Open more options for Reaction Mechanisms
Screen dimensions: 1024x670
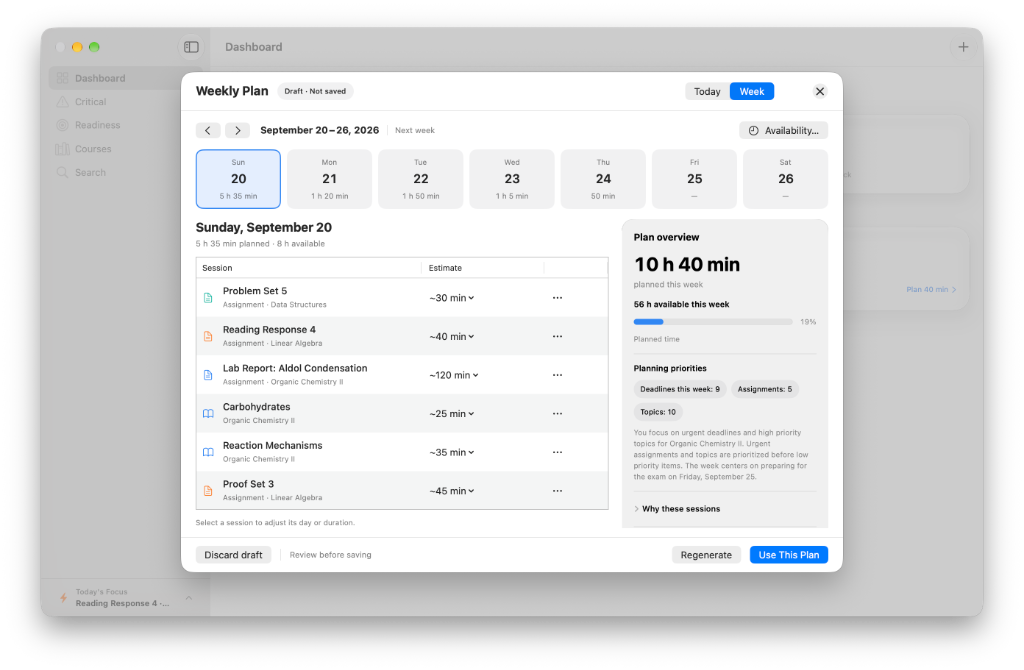pos(557,452)
